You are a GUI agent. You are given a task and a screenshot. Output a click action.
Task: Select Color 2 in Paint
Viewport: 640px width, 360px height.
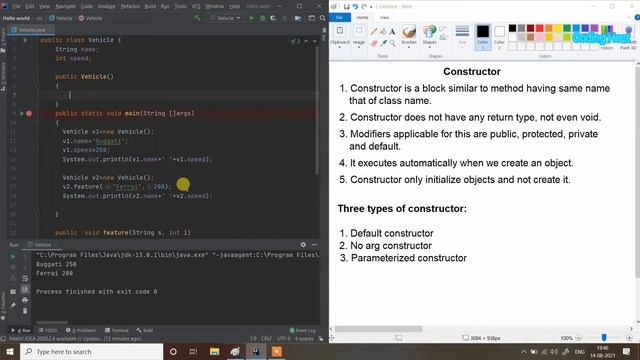pos(499,37)
